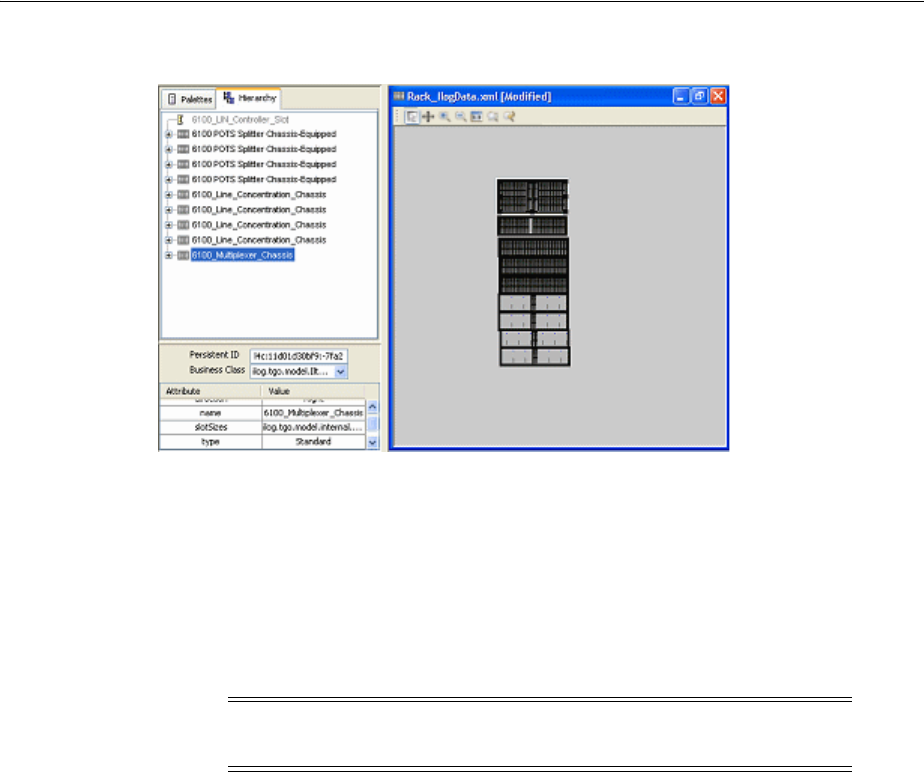Switch to the Palettes tab
The image size is (924, 772).
click(190, 99)
